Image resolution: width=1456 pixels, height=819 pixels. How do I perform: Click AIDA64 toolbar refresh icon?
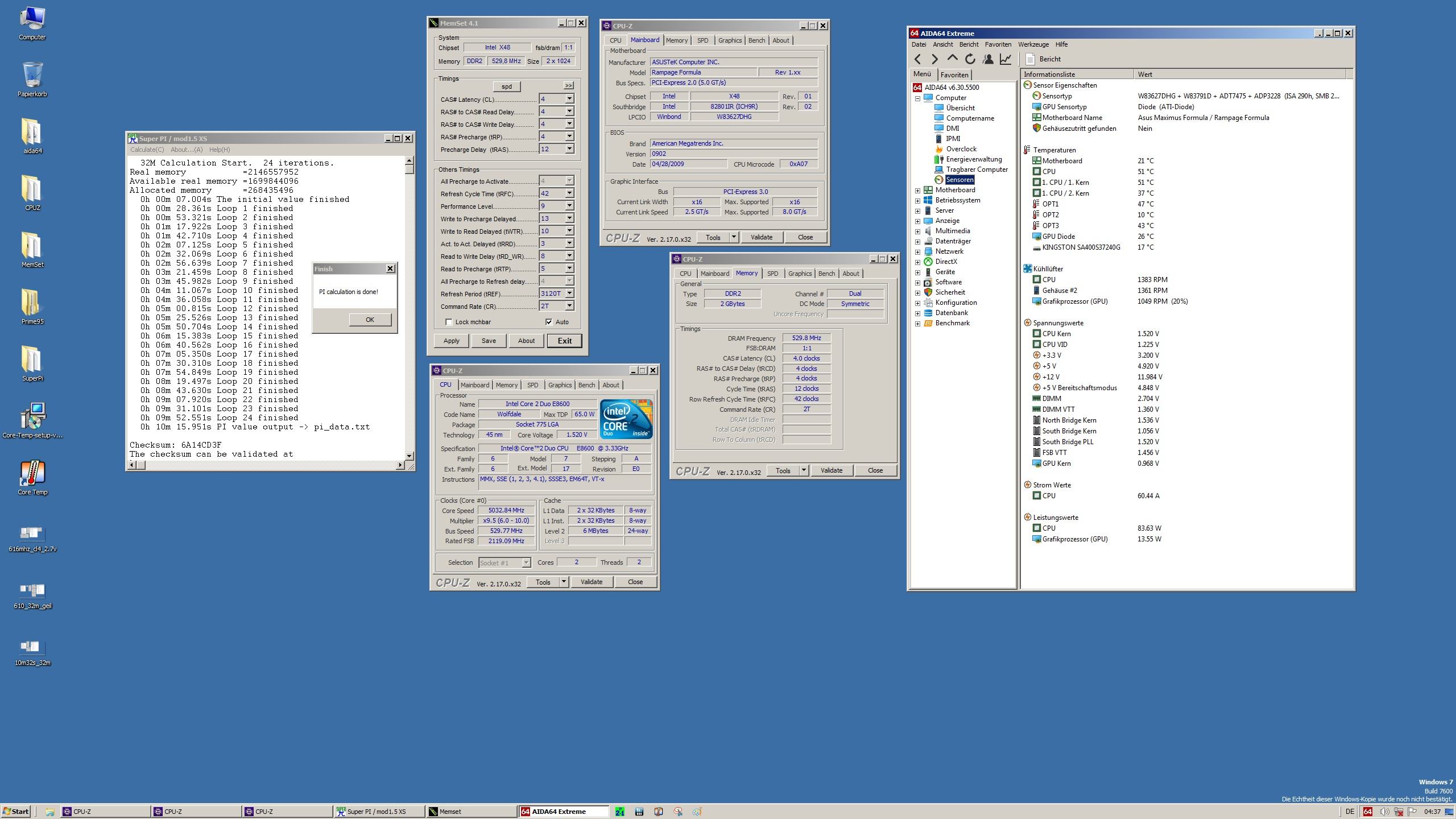pos(970,59)
